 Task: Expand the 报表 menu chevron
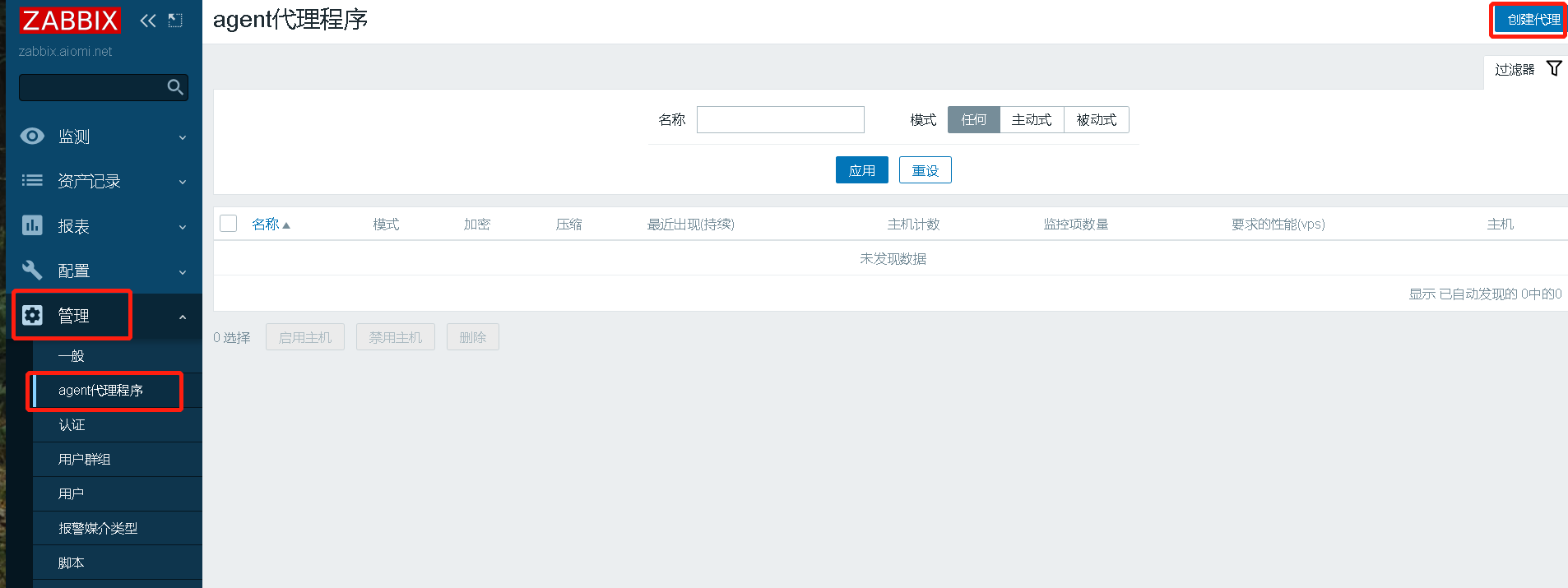click(183, 227)
